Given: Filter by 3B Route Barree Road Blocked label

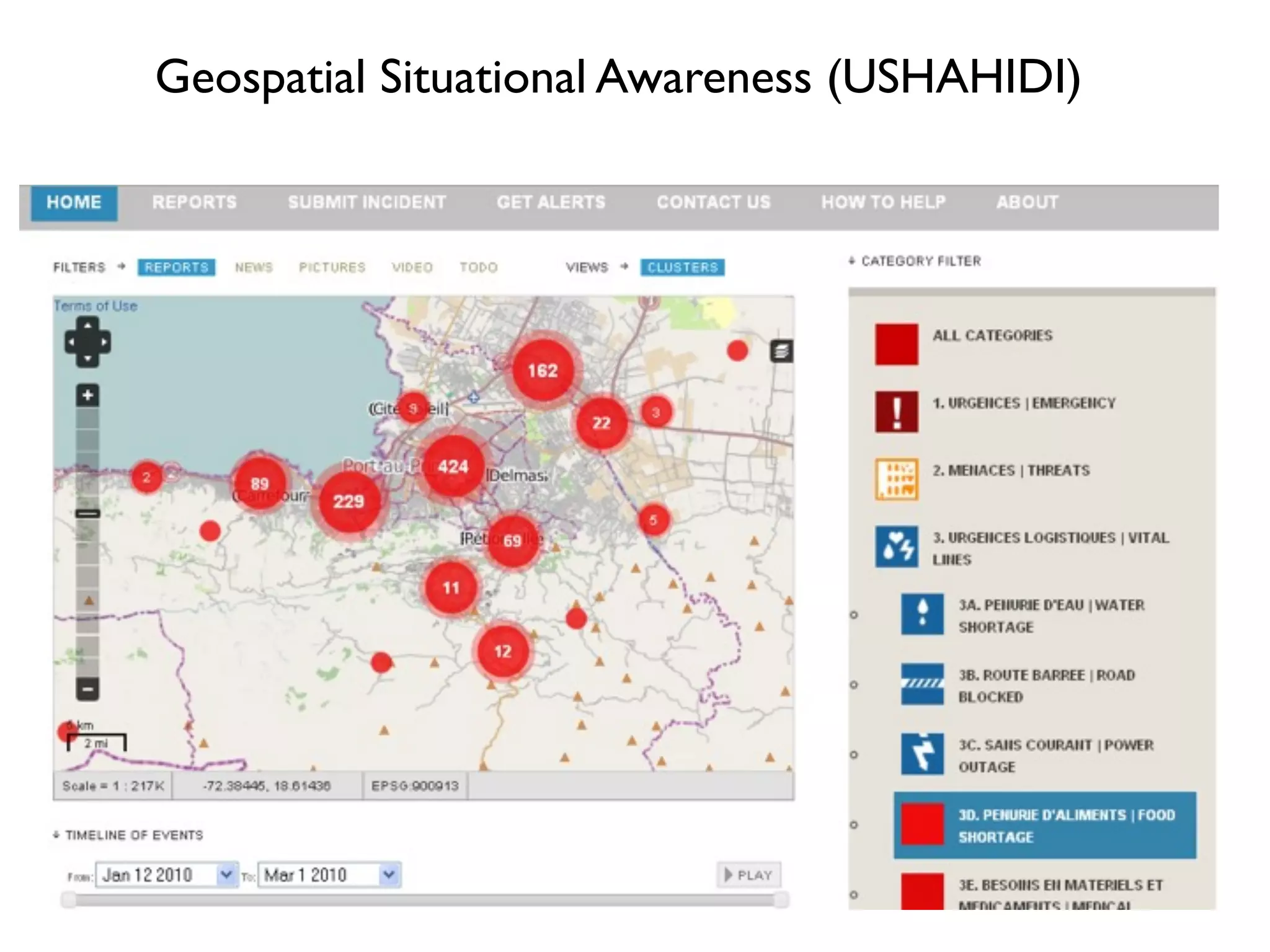Looking at the screenshot, I should pos(1047,685).
